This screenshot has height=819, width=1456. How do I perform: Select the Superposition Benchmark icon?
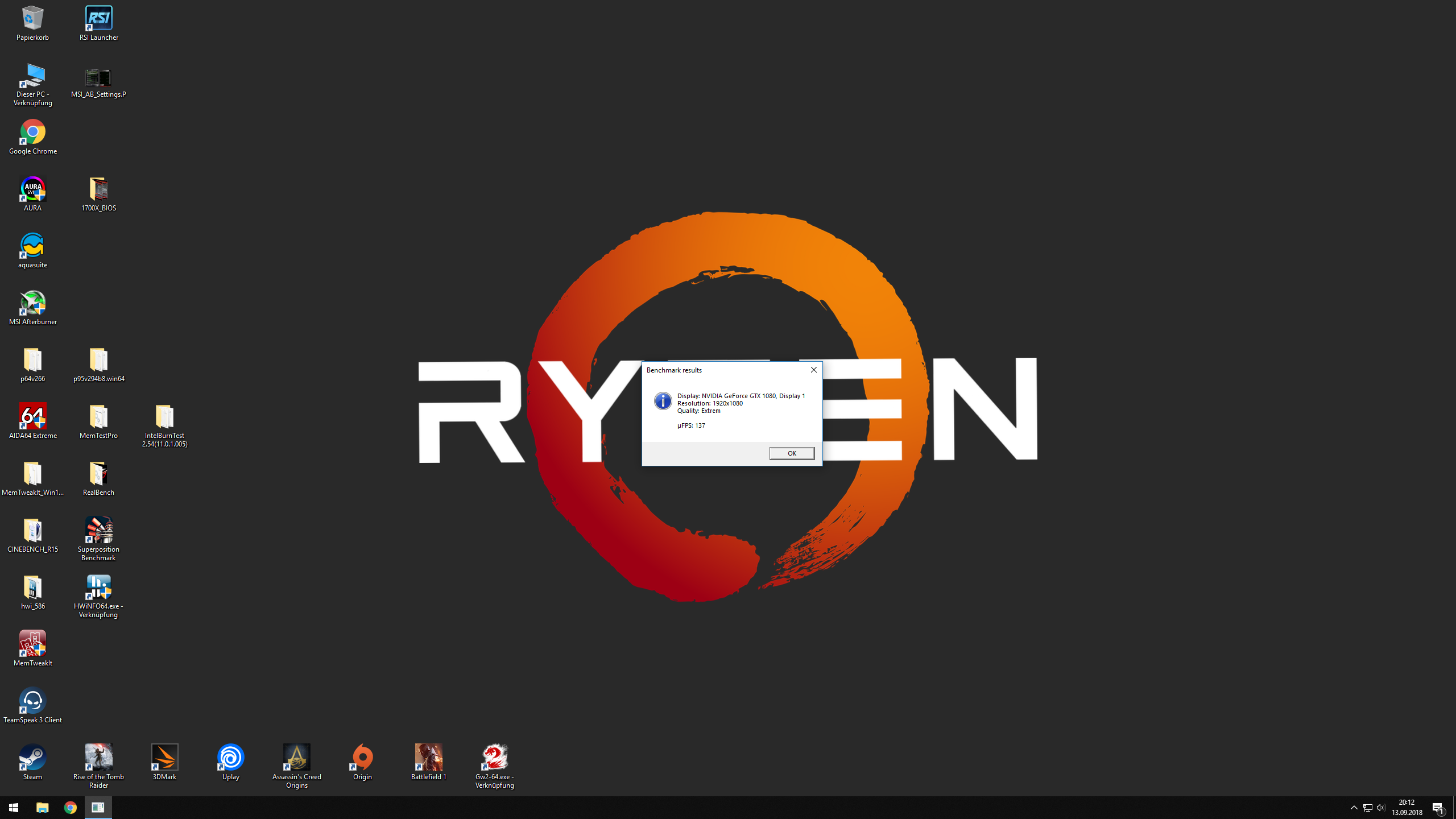pos(98,531)
